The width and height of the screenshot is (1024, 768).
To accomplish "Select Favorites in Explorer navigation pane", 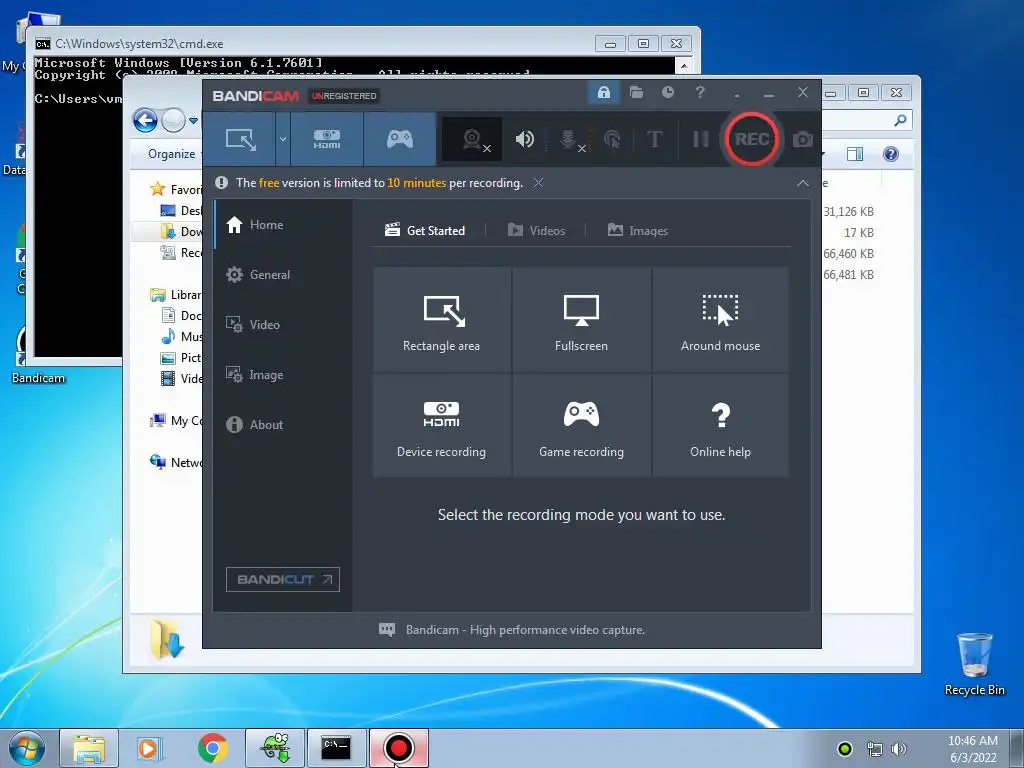I will (176, 189).
